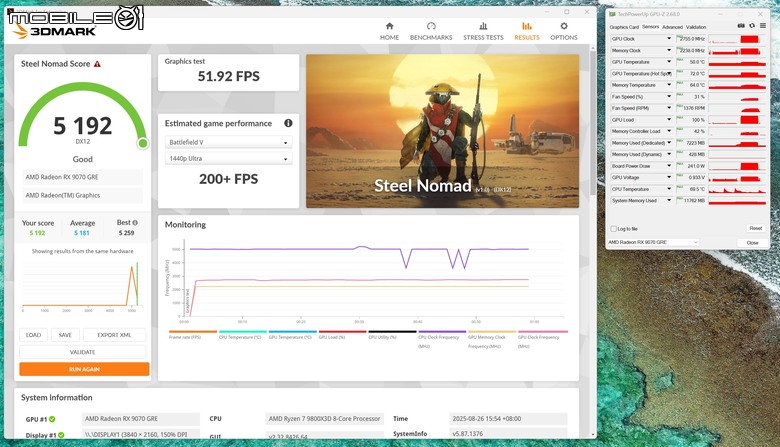Click GPU-Z refresh icon
The width and height of the screenshot is (780, 447).
(x=752, y=26)
